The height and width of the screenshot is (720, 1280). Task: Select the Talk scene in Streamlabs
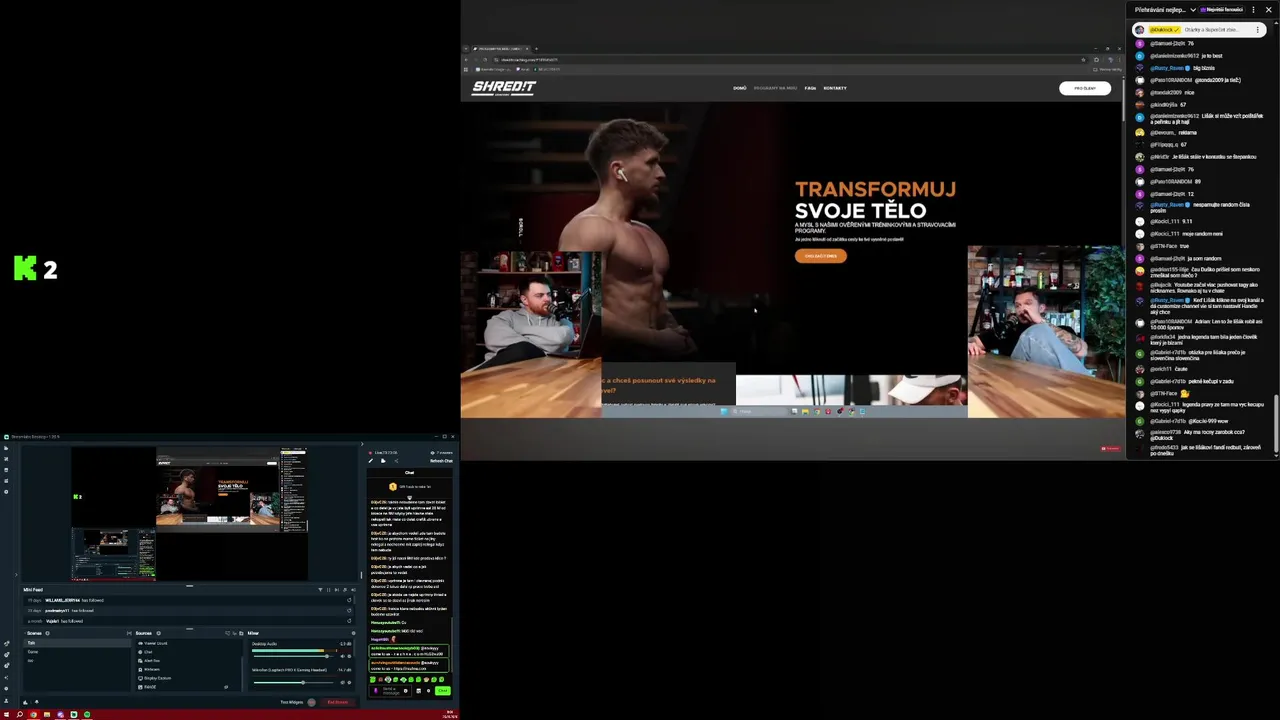(x=77, y=643)
